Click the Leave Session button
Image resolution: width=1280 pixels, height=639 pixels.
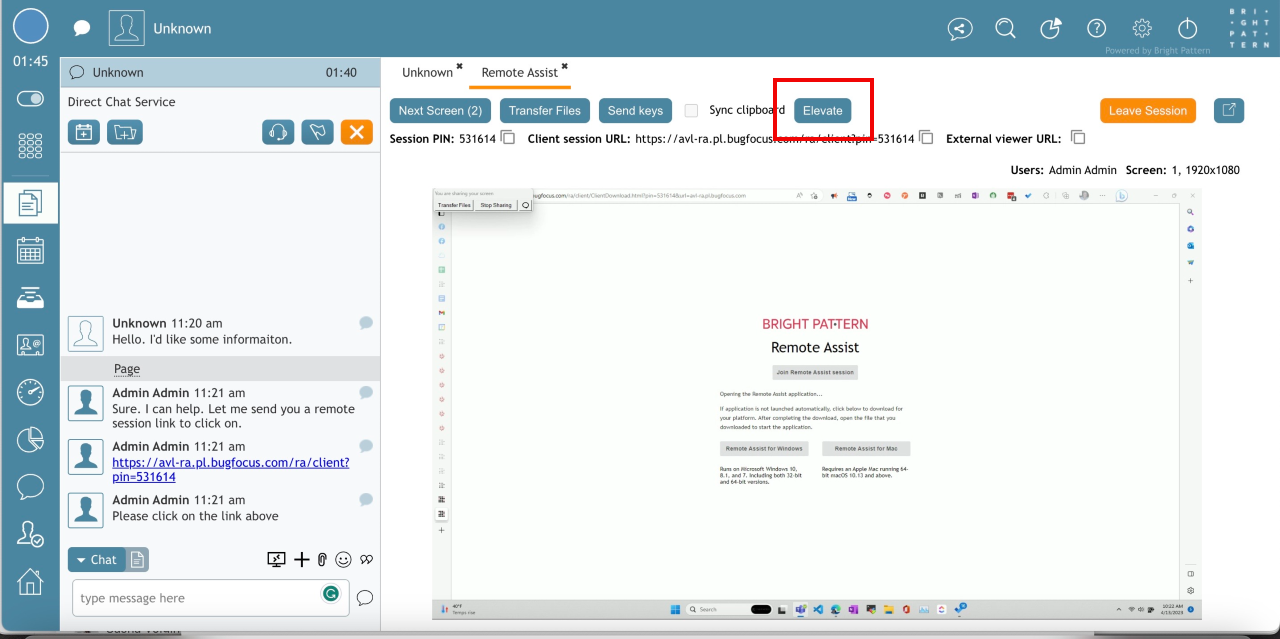point(1148,111)
